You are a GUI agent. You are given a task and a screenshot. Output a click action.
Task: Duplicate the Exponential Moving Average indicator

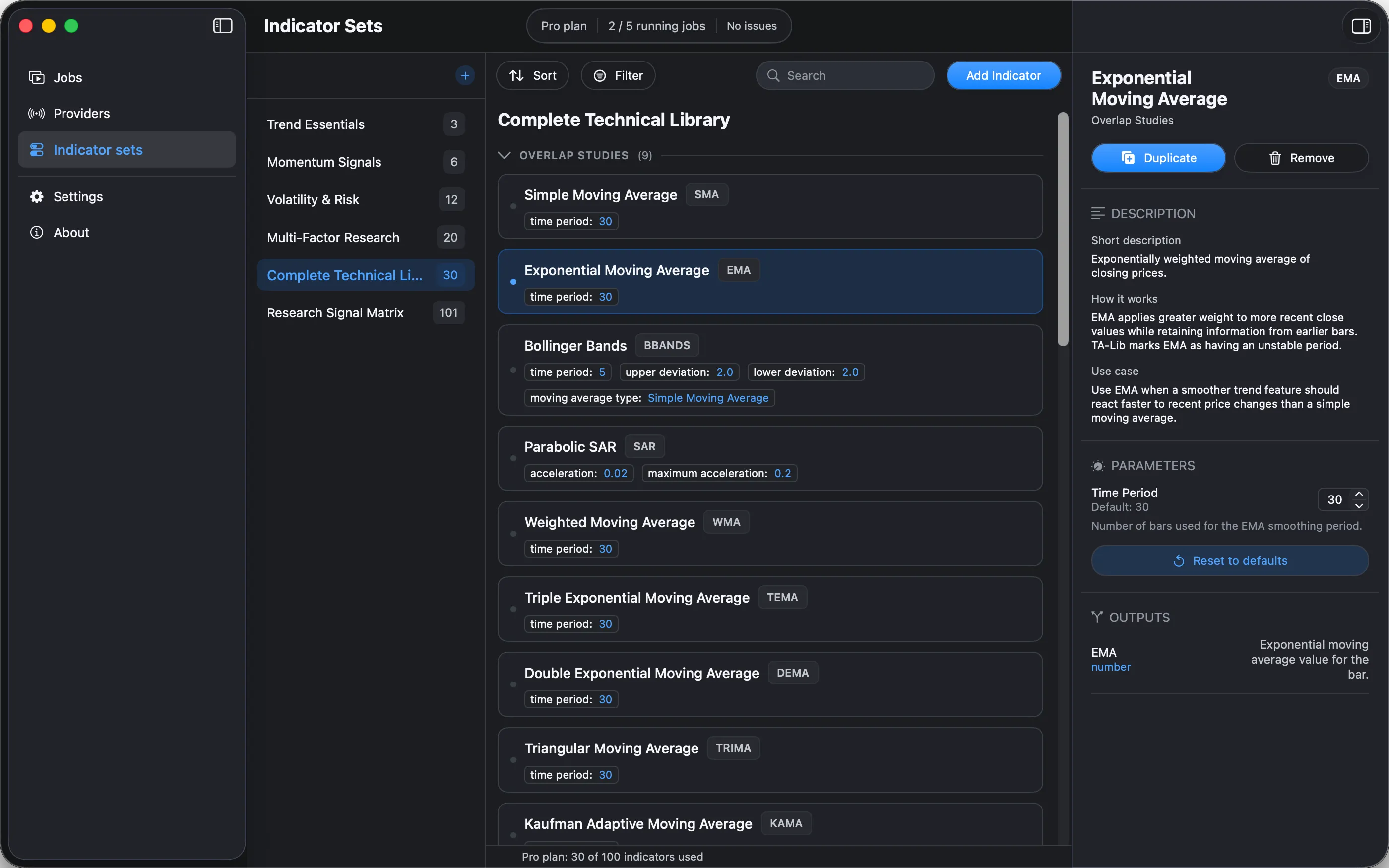click(1158, 158)
